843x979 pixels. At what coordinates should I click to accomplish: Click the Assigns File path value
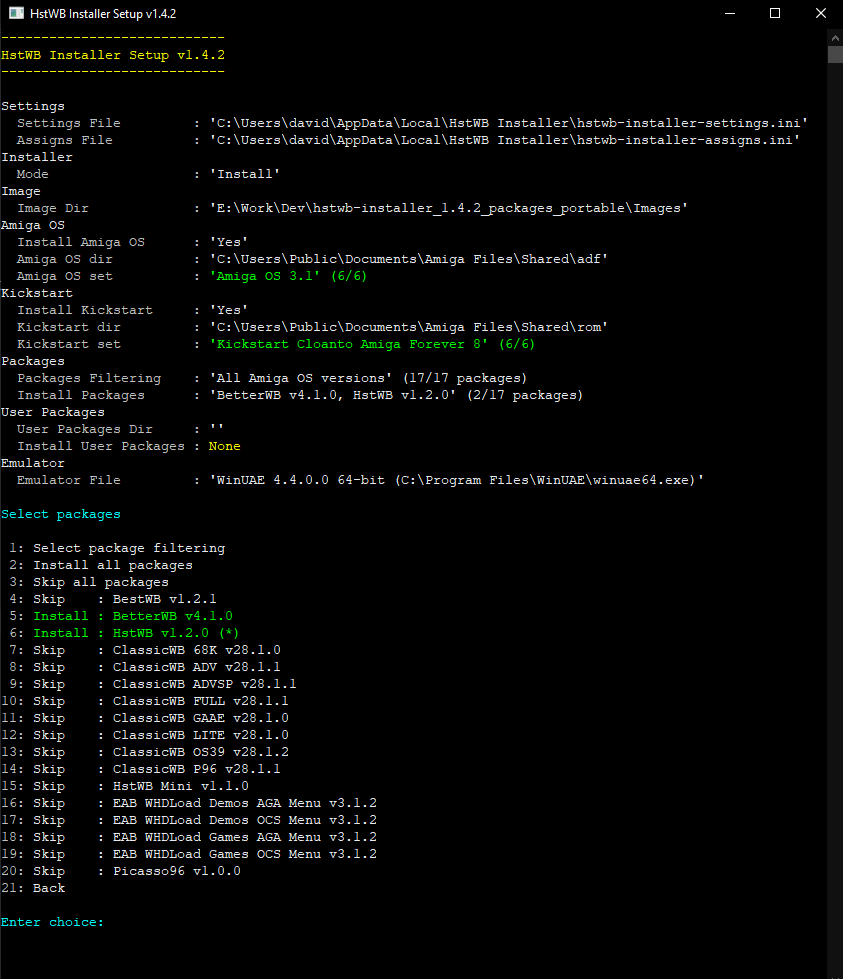pyautogui.click(x=505, y=140)
